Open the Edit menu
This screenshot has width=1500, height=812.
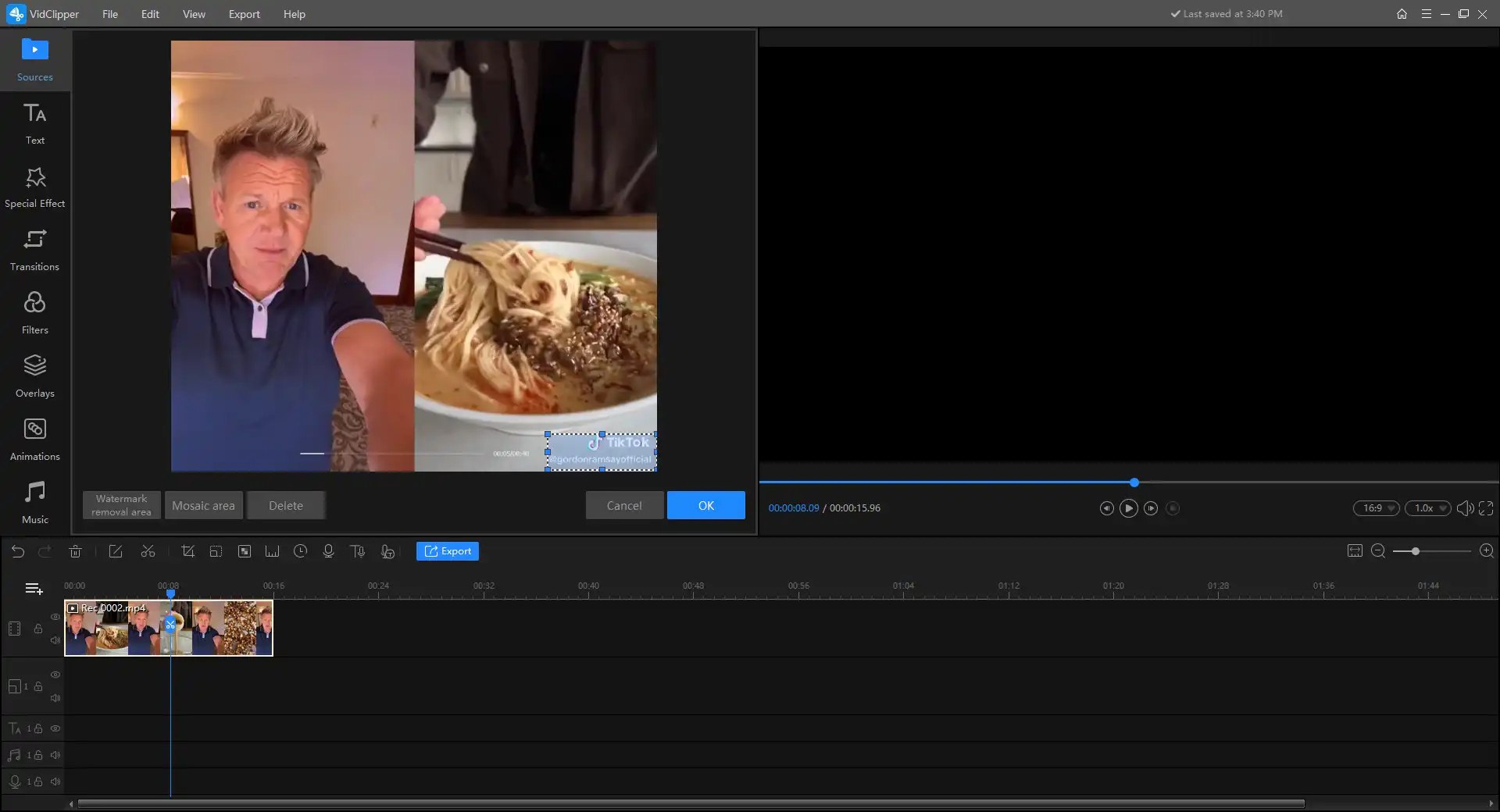pos(150,14)
